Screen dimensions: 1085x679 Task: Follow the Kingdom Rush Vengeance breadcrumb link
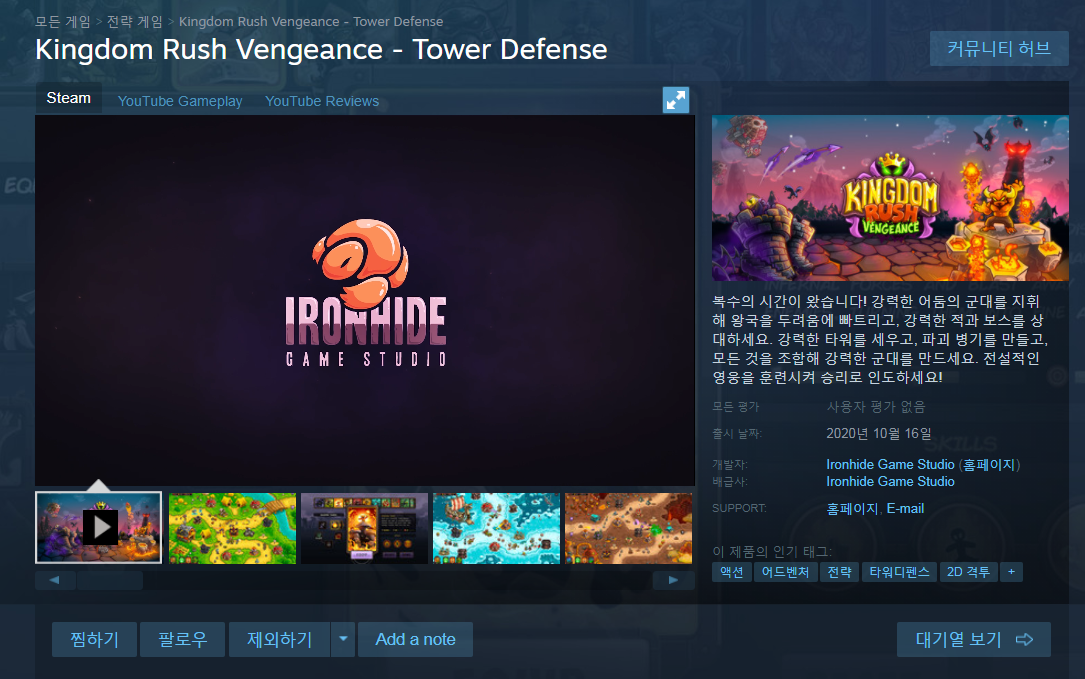(311, 21)
